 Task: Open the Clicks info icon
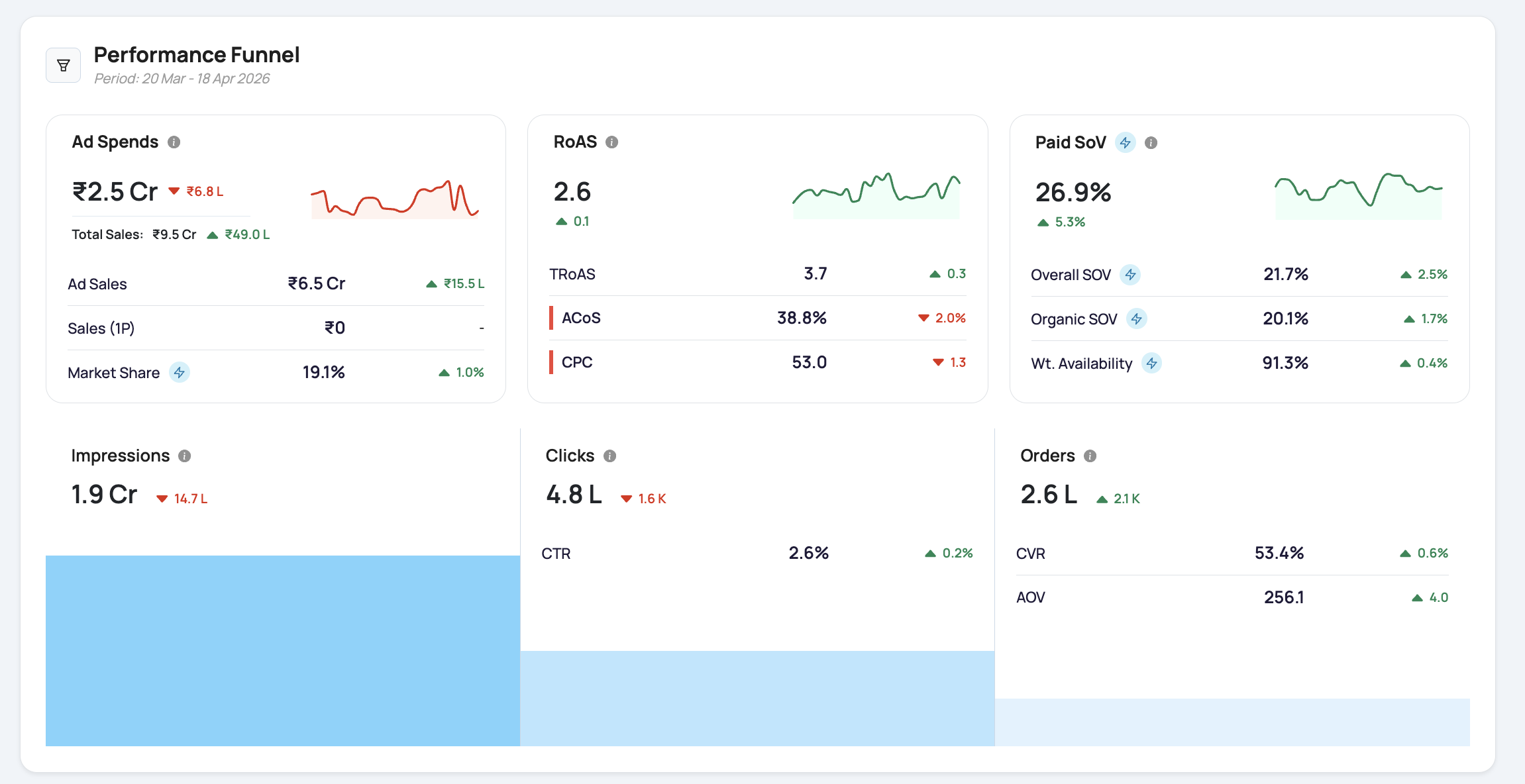point(610,456)
